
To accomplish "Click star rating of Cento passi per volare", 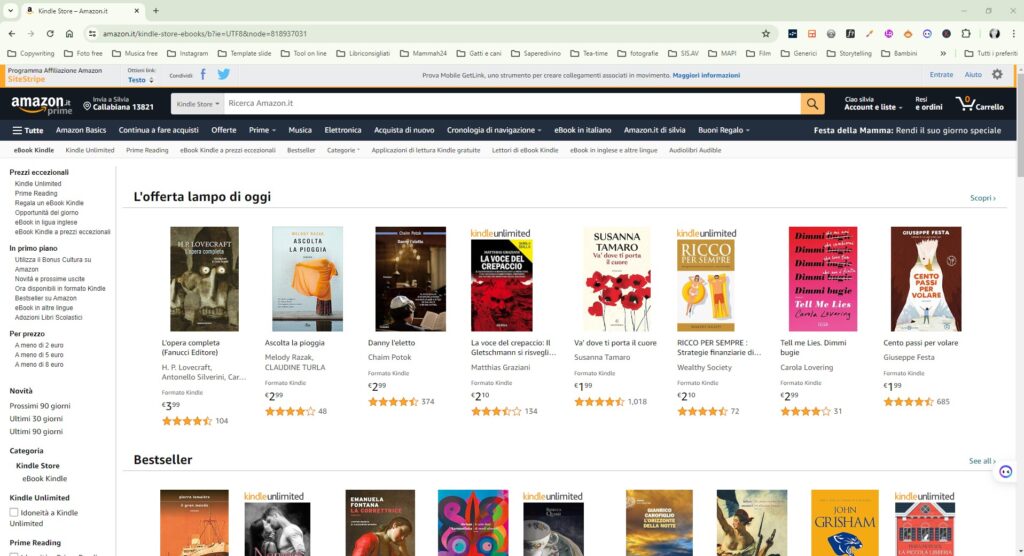I will click(x=908, y=402).
